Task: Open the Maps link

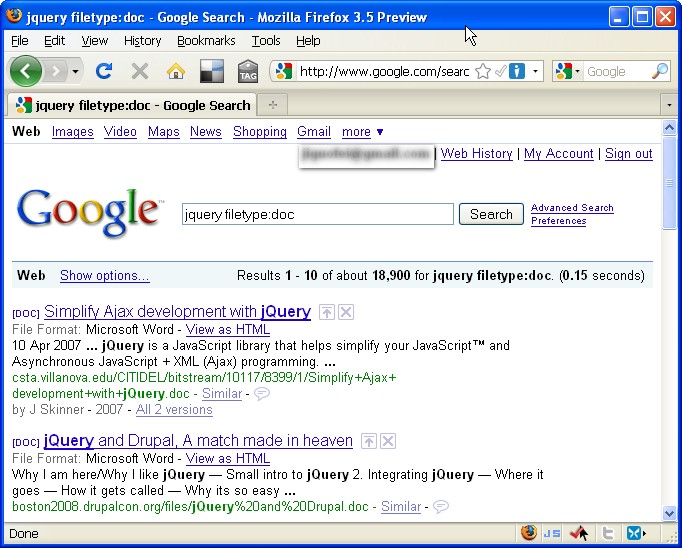Action: 164,131
